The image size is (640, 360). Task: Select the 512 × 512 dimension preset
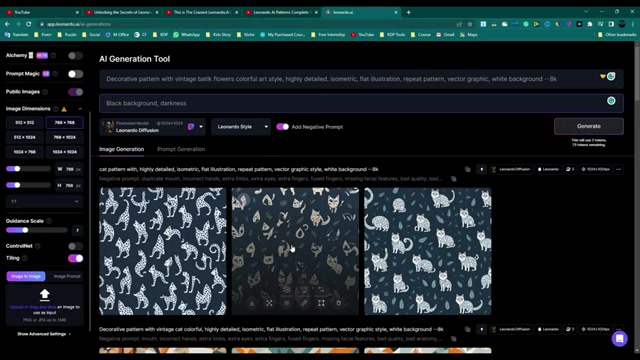click(x=24, y=122)
